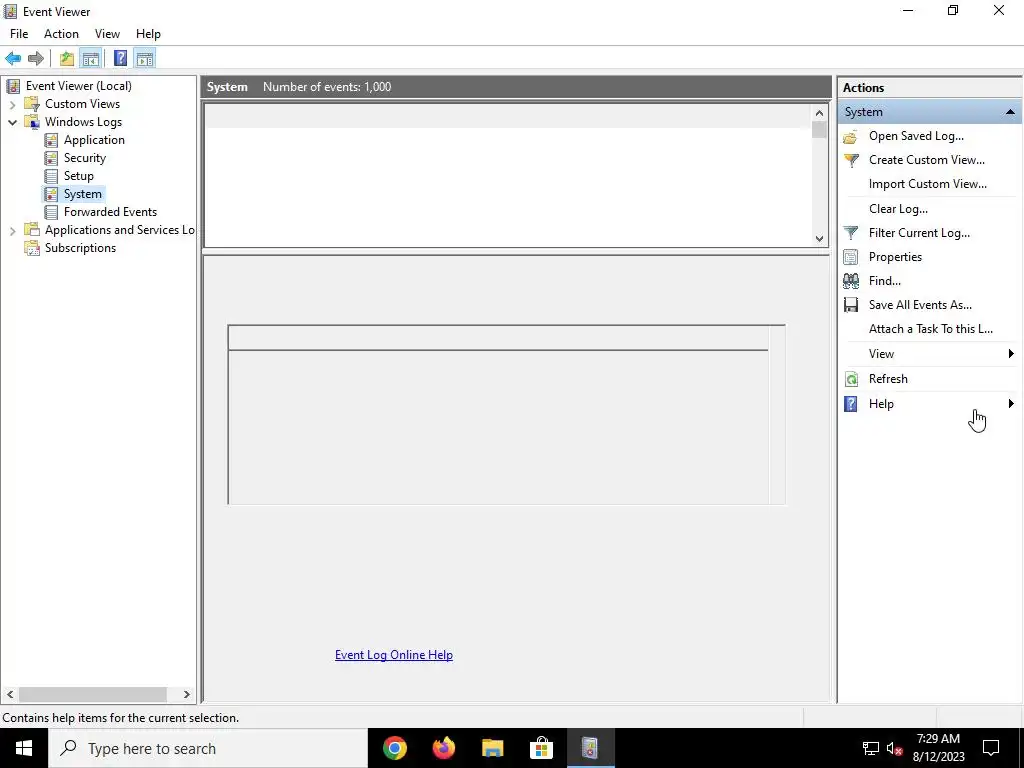Click tree pane horizontal scroll right arrow
This screenshot has height=768, width=1024.
click(187, 694)
